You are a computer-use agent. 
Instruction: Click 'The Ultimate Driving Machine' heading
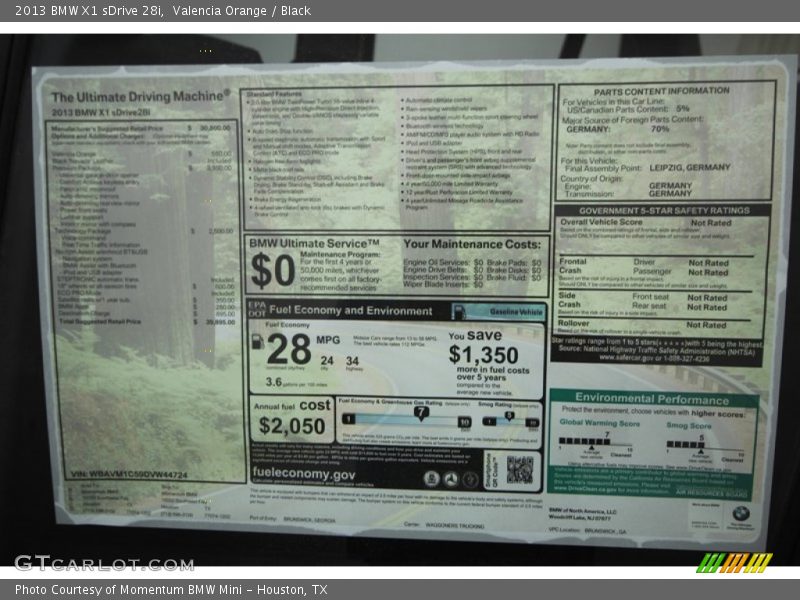140,96
